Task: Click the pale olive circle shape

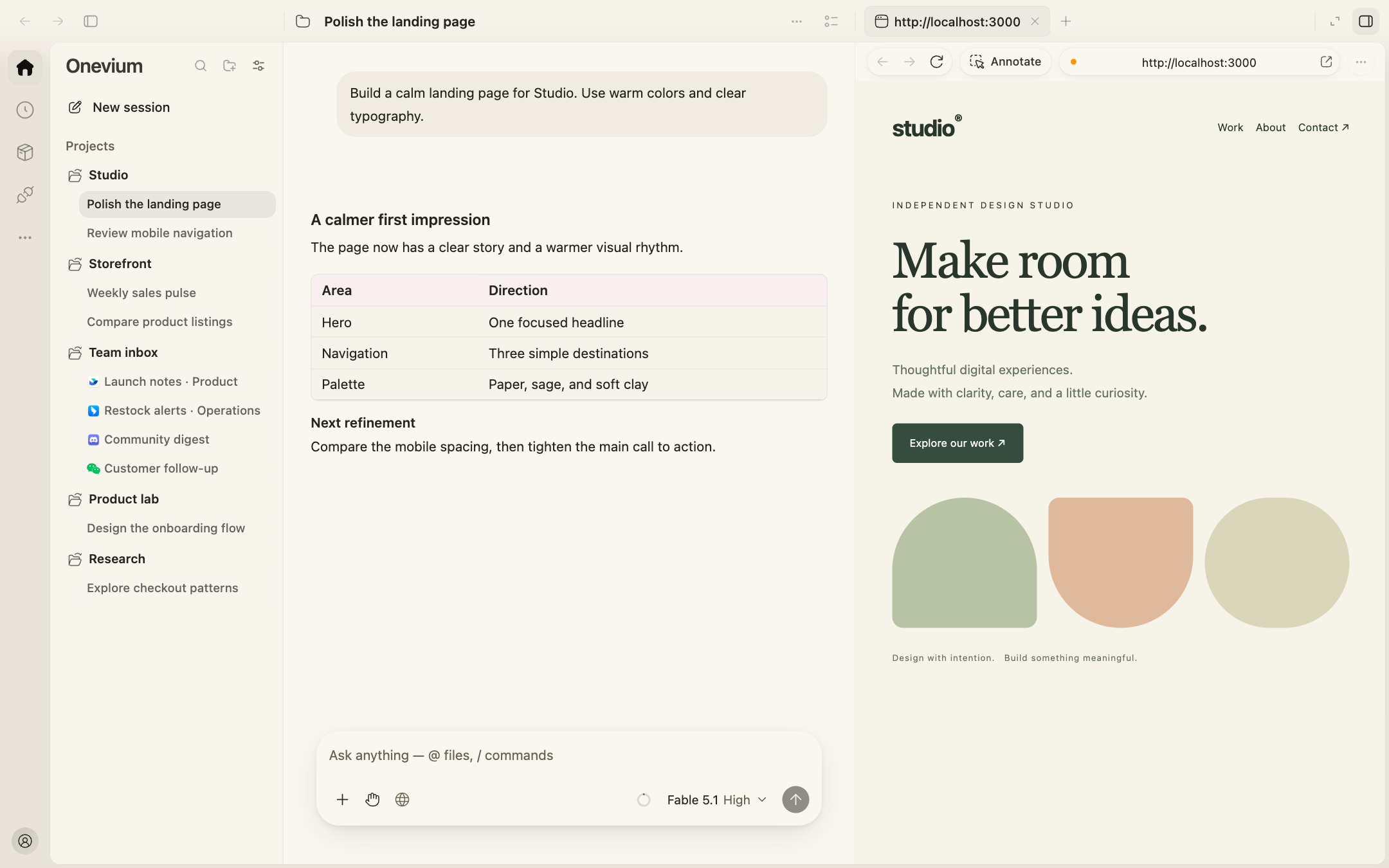Action: point(1276,563)
